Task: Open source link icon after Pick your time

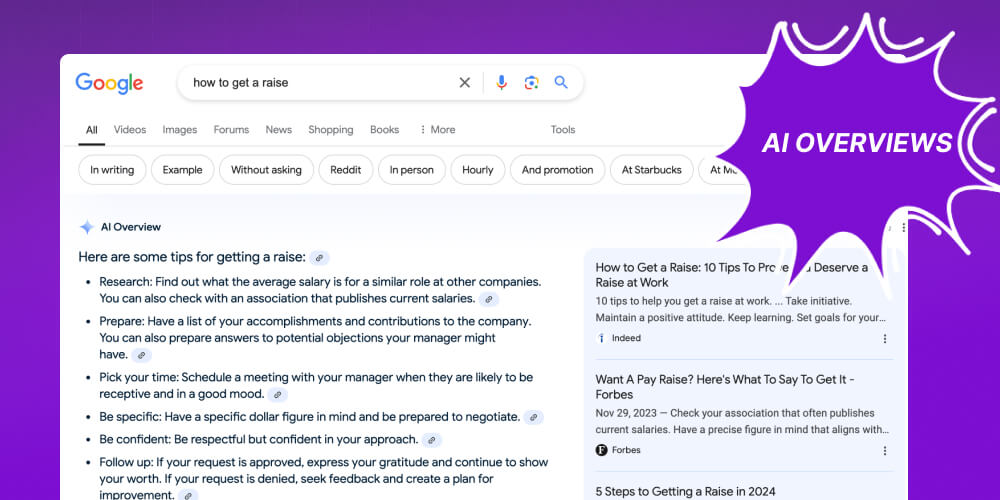Action: click(x=277, y=395)
